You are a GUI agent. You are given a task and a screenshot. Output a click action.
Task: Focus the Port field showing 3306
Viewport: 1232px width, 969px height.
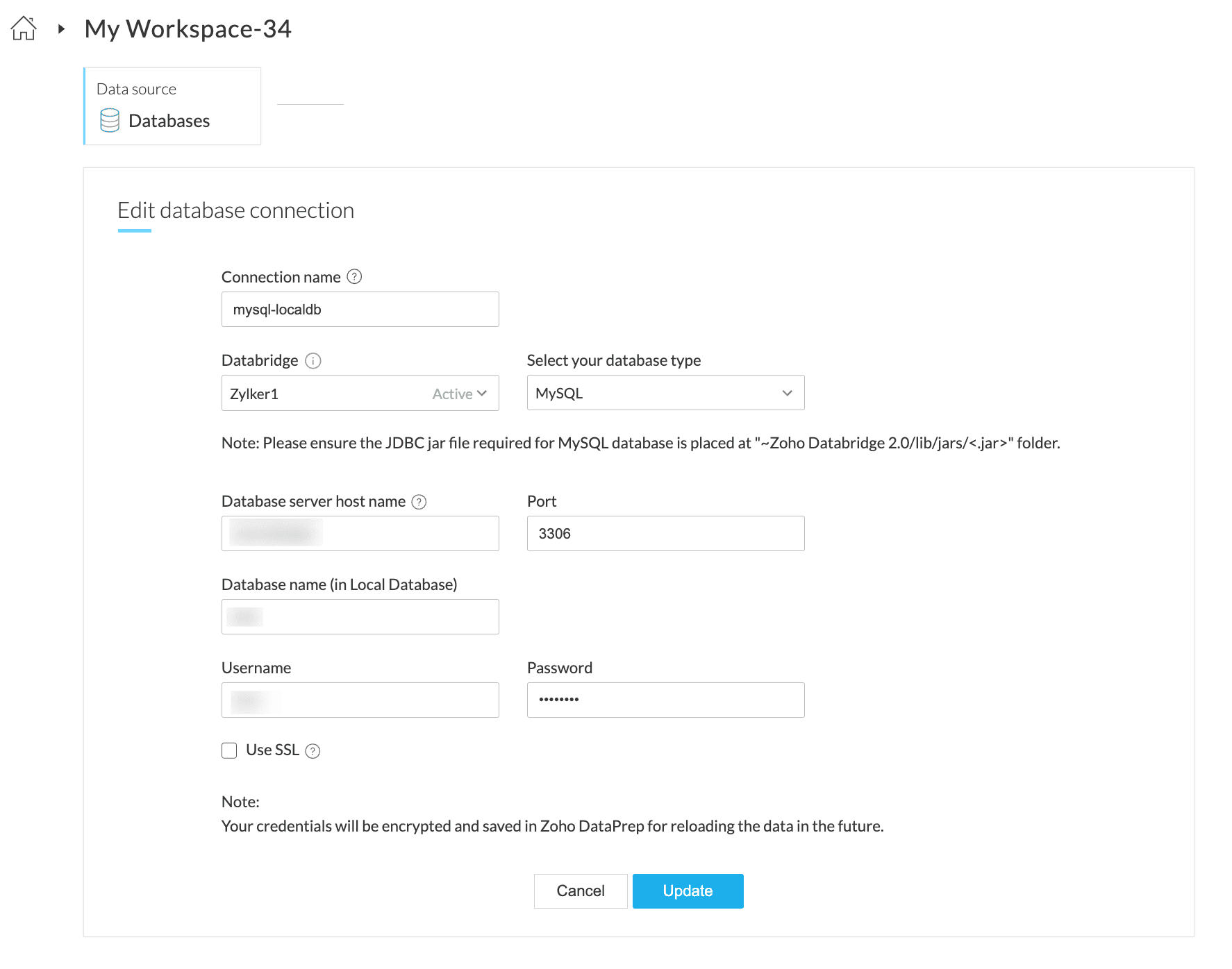pos(665,534)
